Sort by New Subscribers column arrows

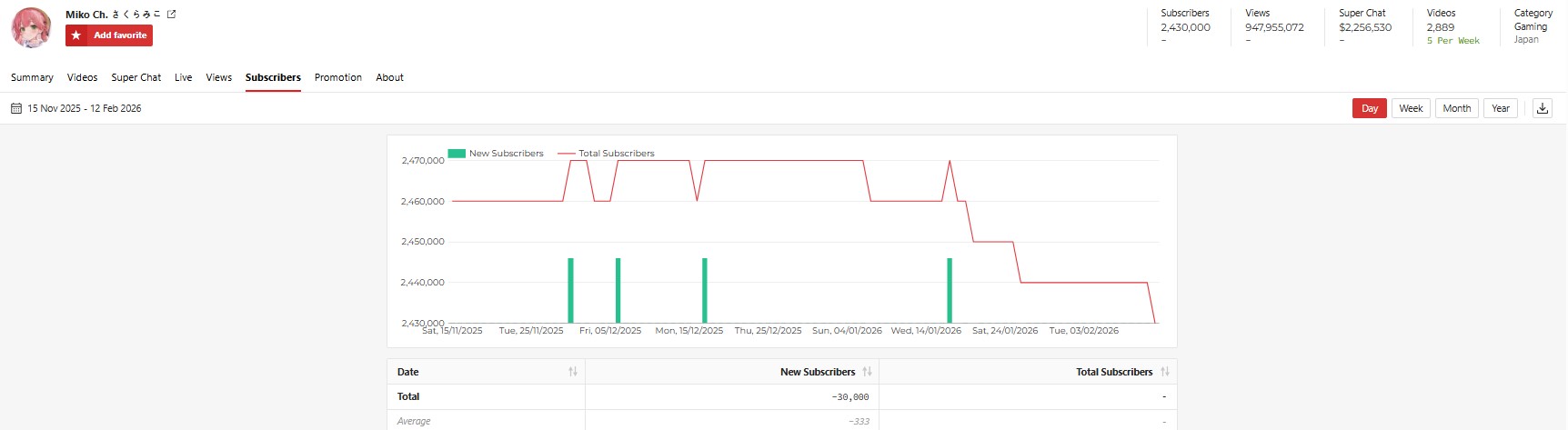pyautogui.click(x=867, y=372)
